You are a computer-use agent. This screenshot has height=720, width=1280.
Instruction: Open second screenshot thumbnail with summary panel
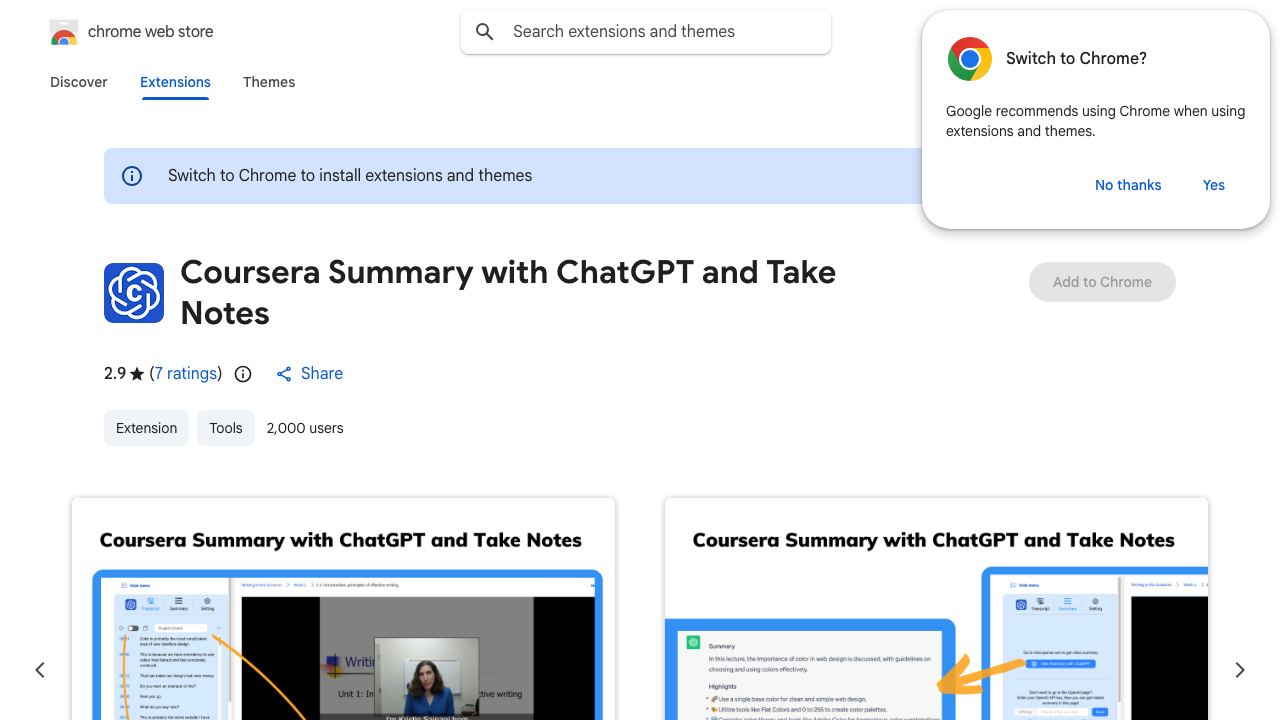point(936,609)
